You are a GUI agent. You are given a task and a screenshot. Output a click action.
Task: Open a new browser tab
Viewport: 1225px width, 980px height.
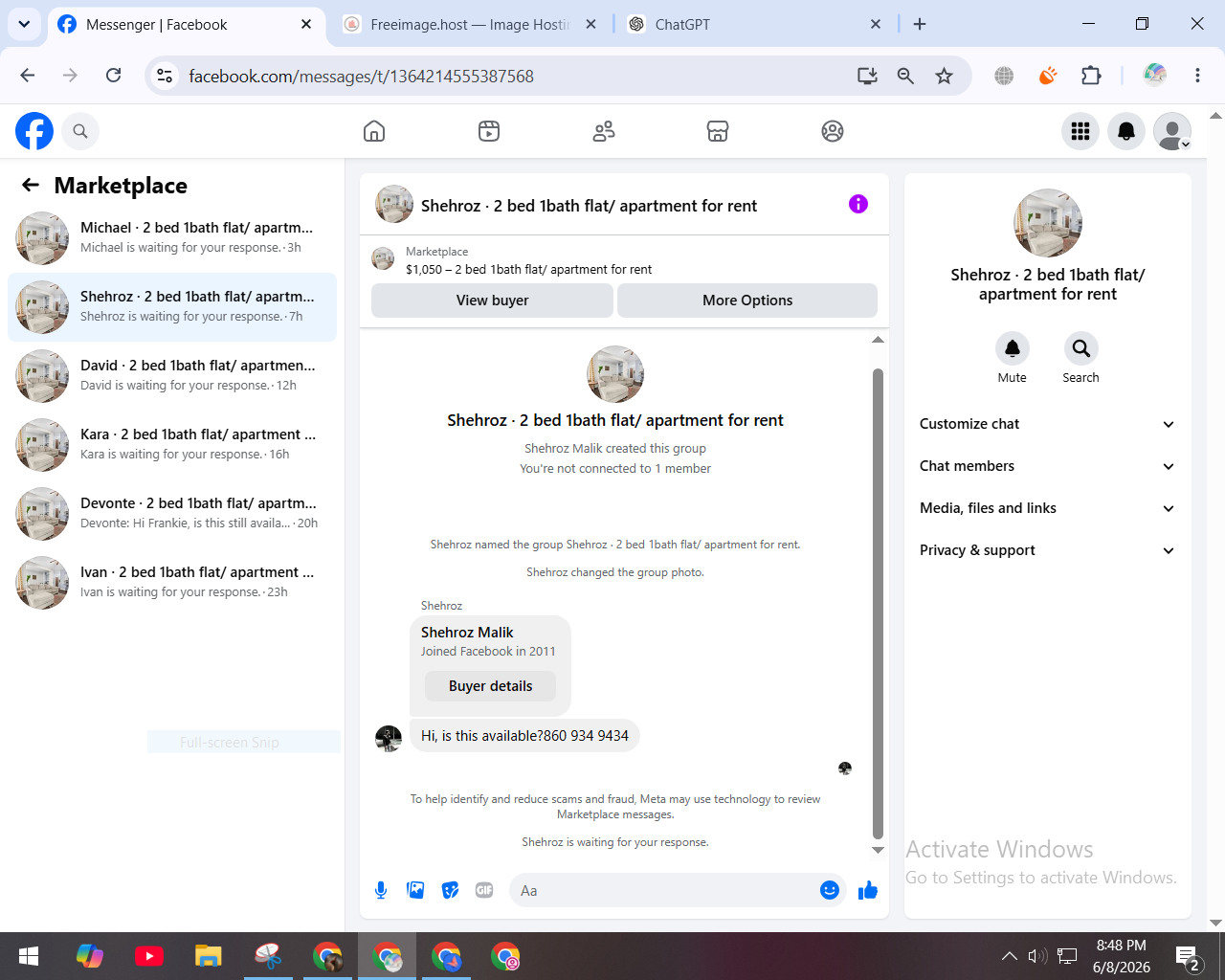tap(920, 24)
